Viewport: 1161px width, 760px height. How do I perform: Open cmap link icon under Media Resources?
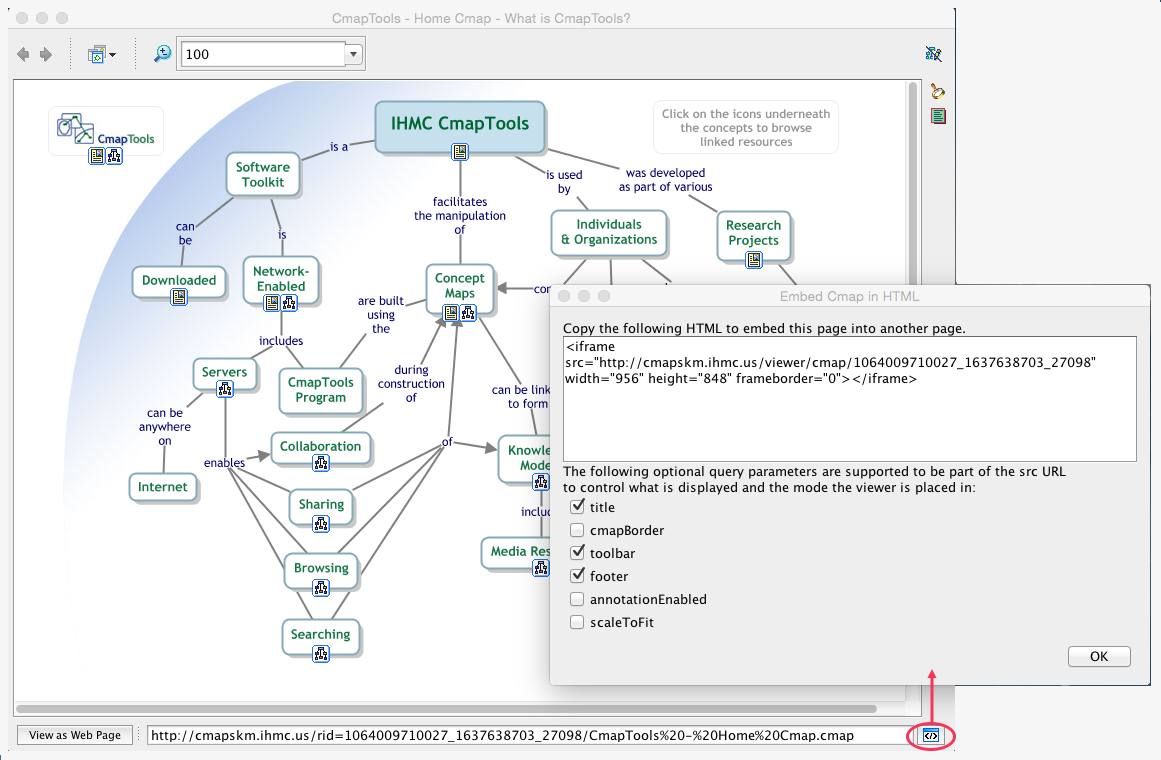point(541,568)
